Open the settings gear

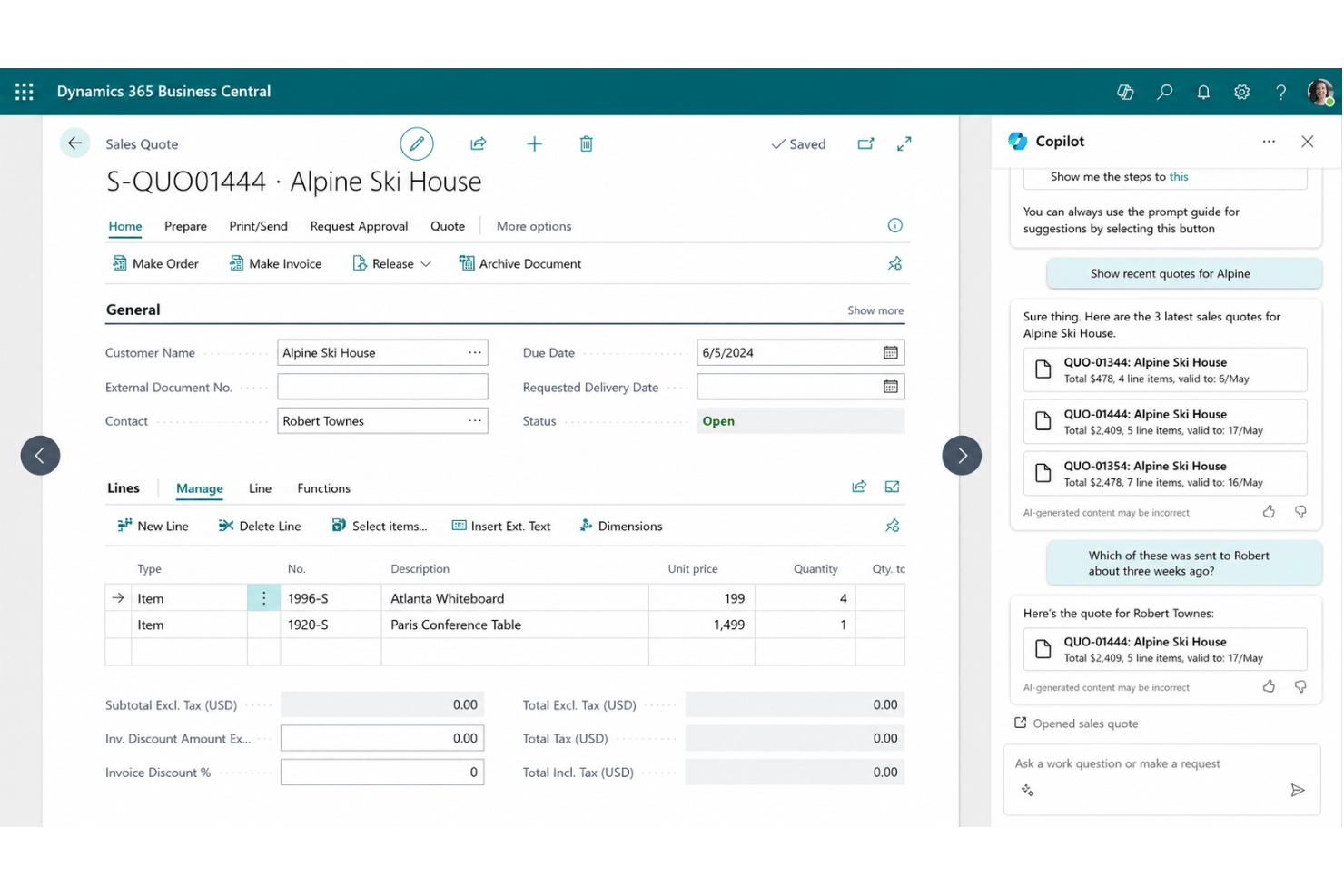[1241, 92]
